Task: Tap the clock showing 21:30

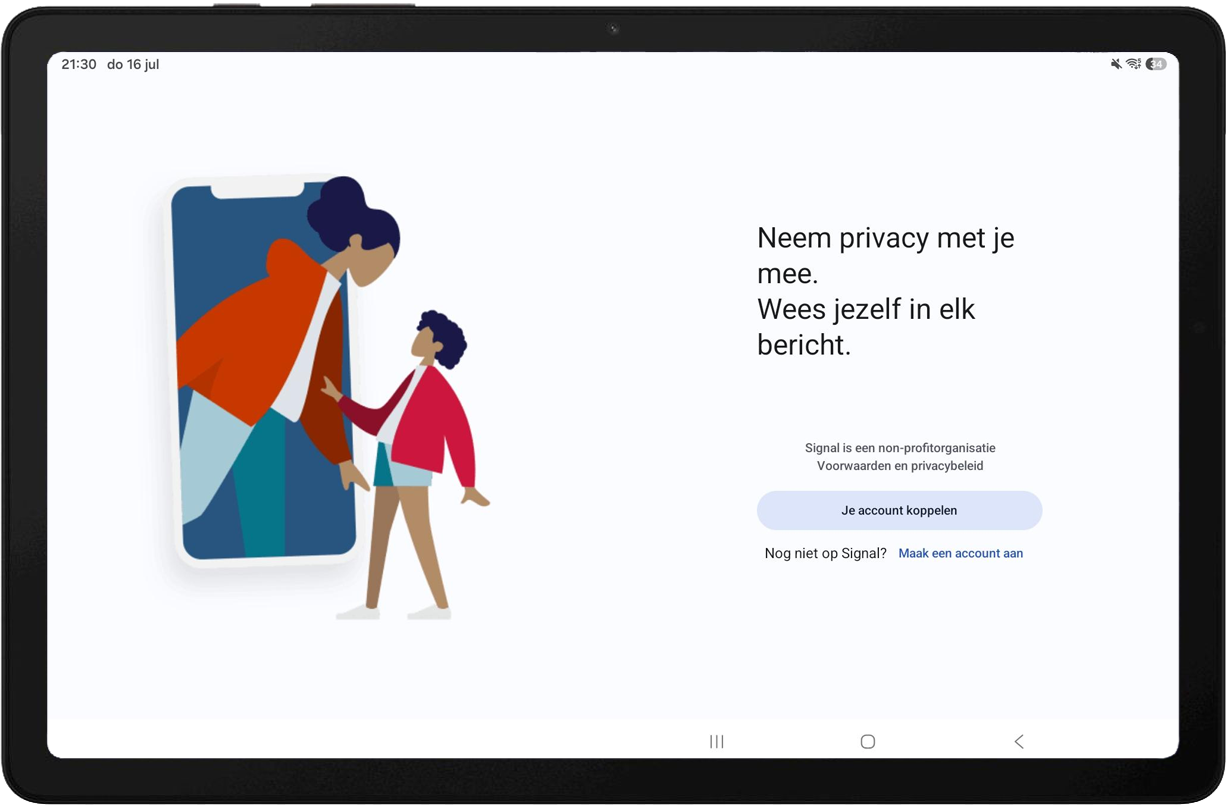Action: [79, 64]
